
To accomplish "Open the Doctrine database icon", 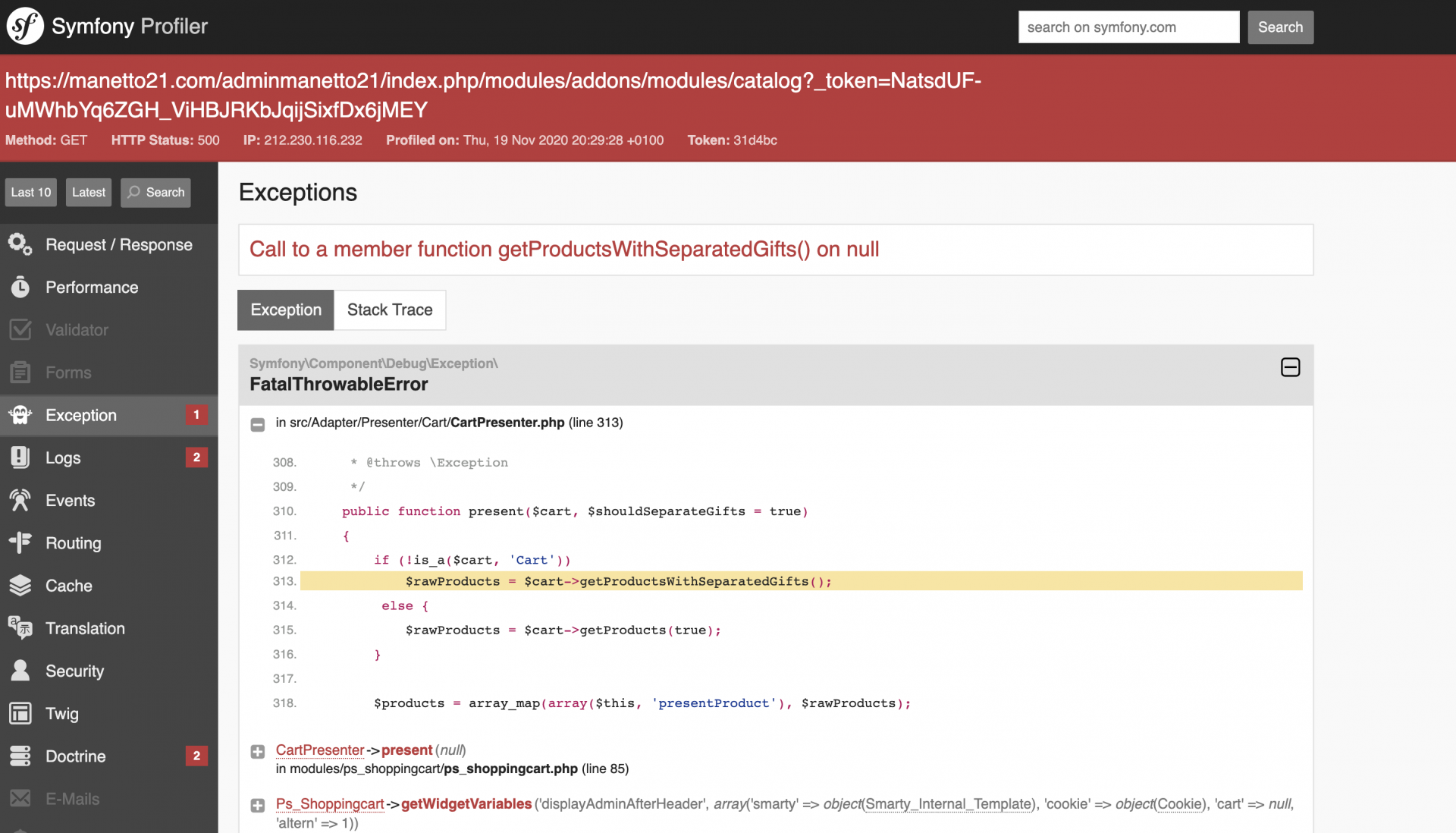I will click(20, 756).
